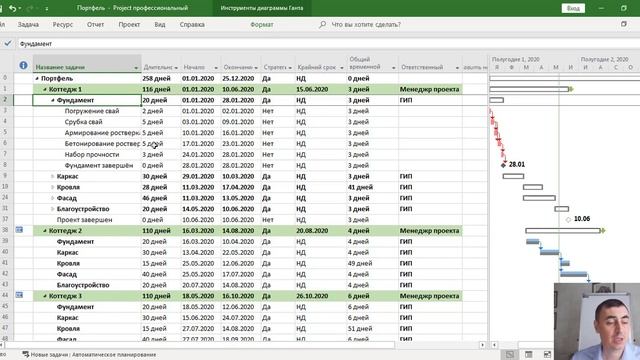The height and width of the screenshot is (360, 640).
Task: Switch to Team Planner view icon in status bar
Action: 547,354
